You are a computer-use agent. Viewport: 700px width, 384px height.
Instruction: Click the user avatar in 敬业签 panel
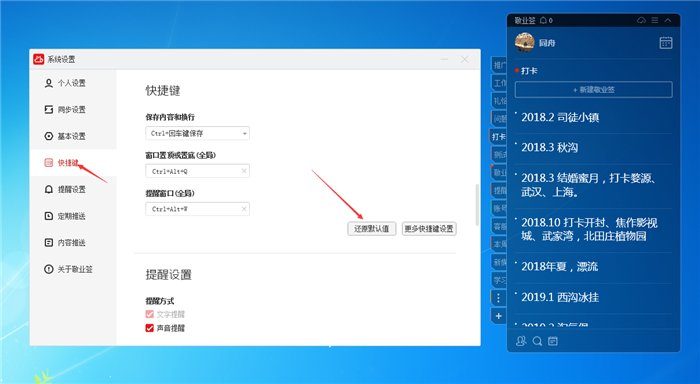(525, 43)
